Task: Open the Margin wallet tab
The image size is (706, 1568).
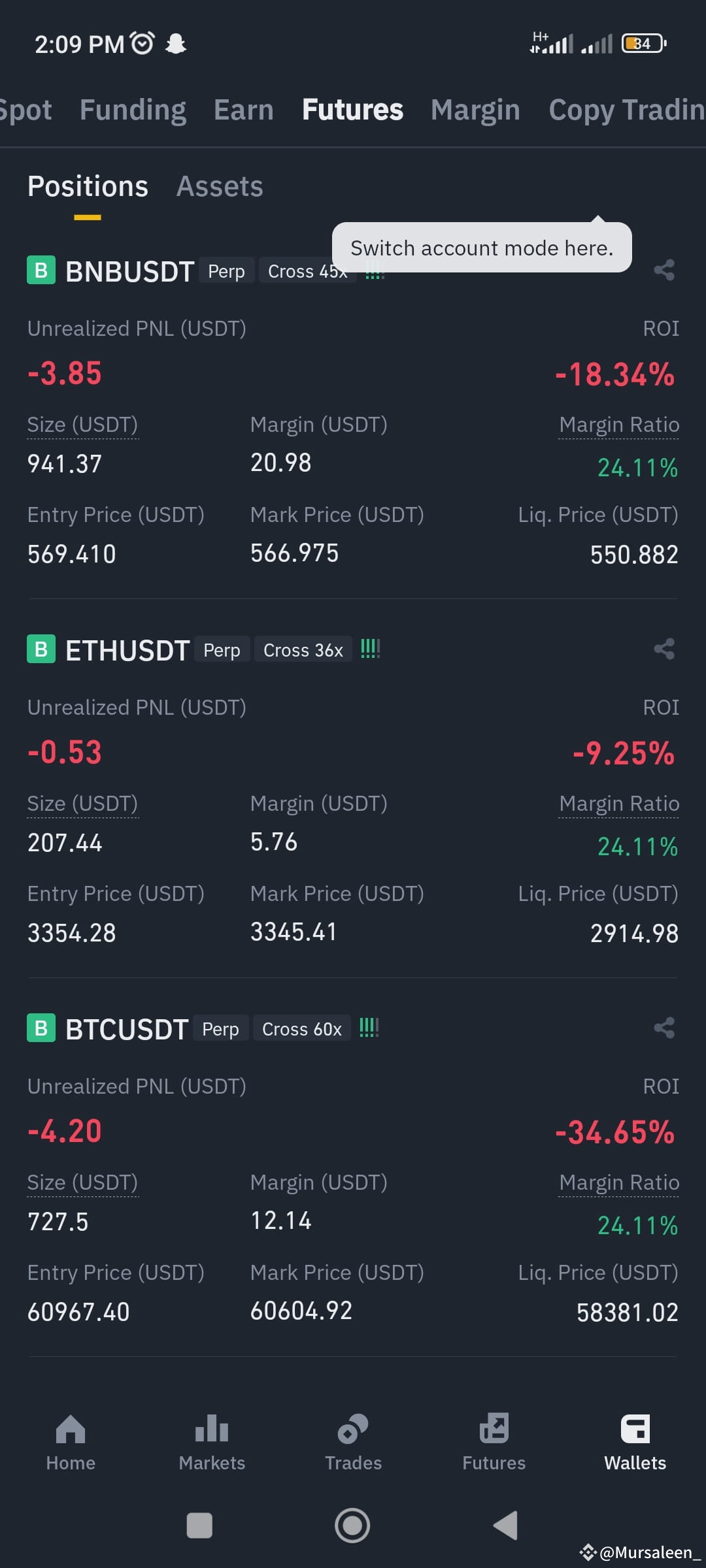Action: click(x=475, y=110)
